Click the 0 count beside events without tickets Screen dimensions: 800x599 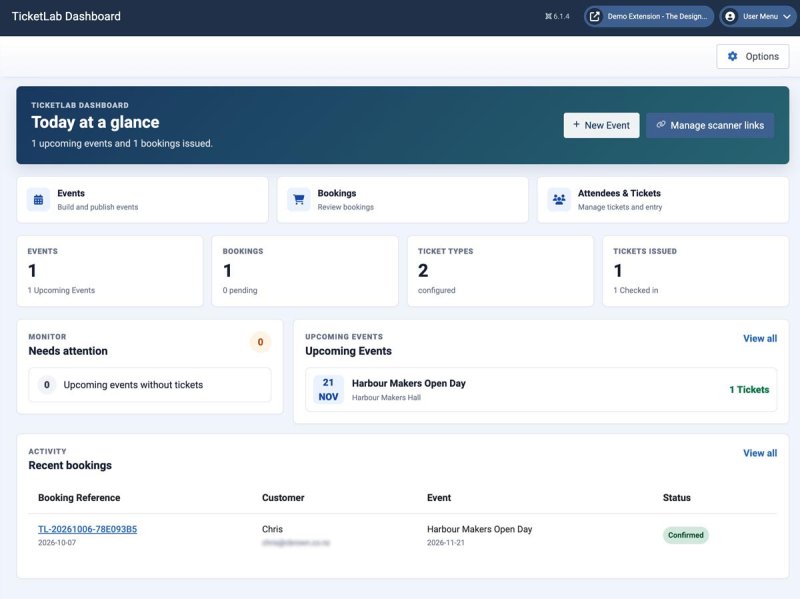[x=46, y=385]
